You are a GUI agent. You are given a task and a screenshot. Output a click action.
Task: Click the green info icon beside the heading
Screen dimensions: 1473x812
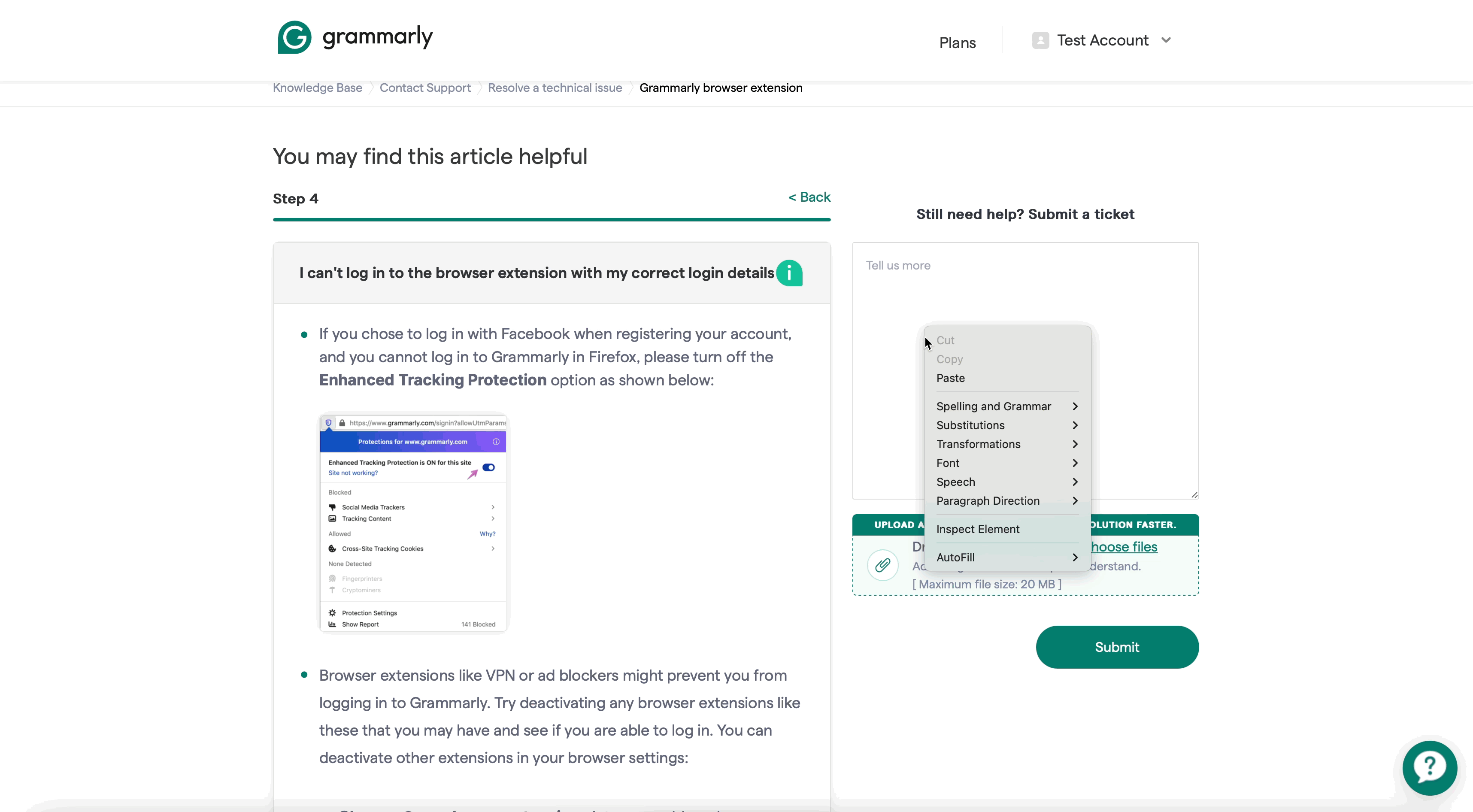tap(789, 273)
